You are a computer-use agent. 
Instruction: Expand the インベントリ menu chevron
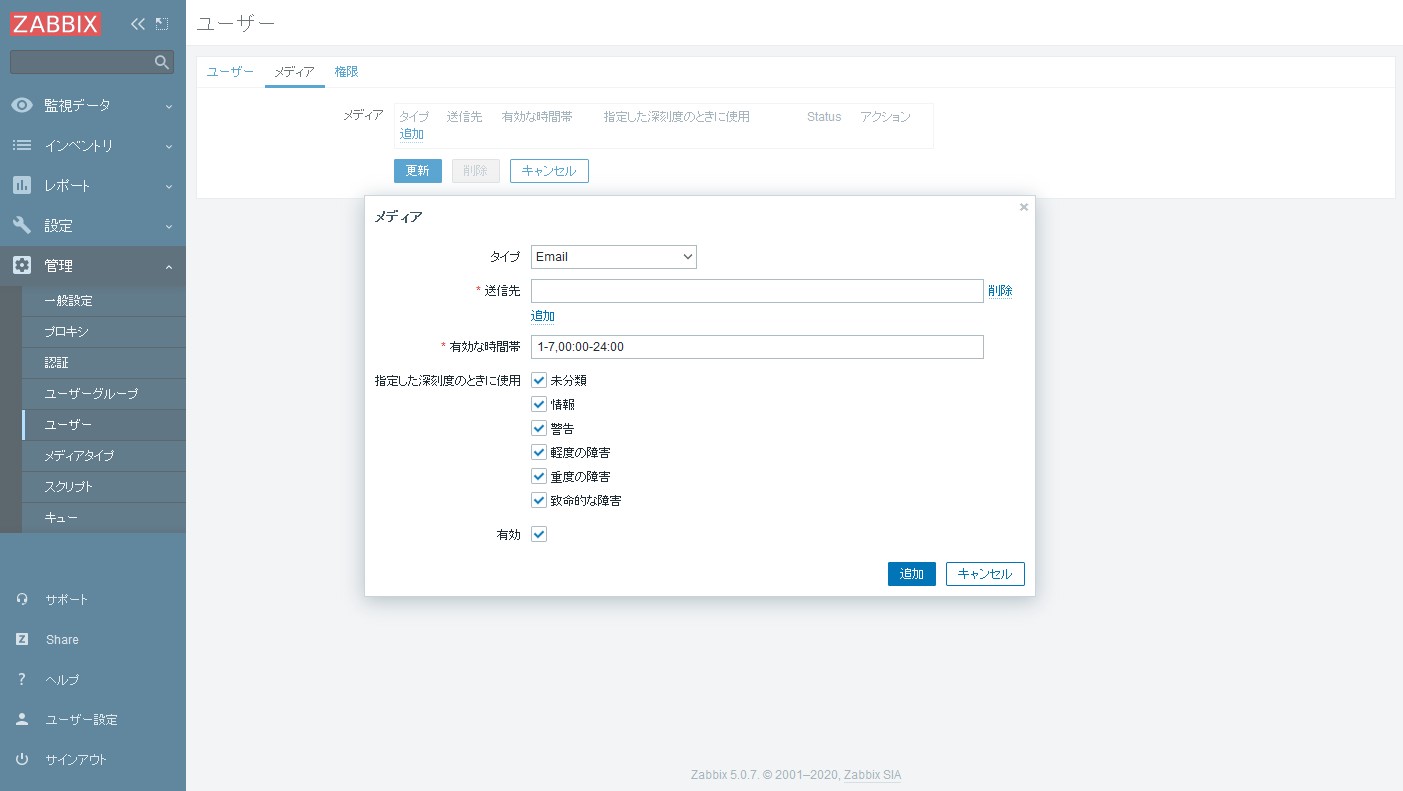pos(168,146)
